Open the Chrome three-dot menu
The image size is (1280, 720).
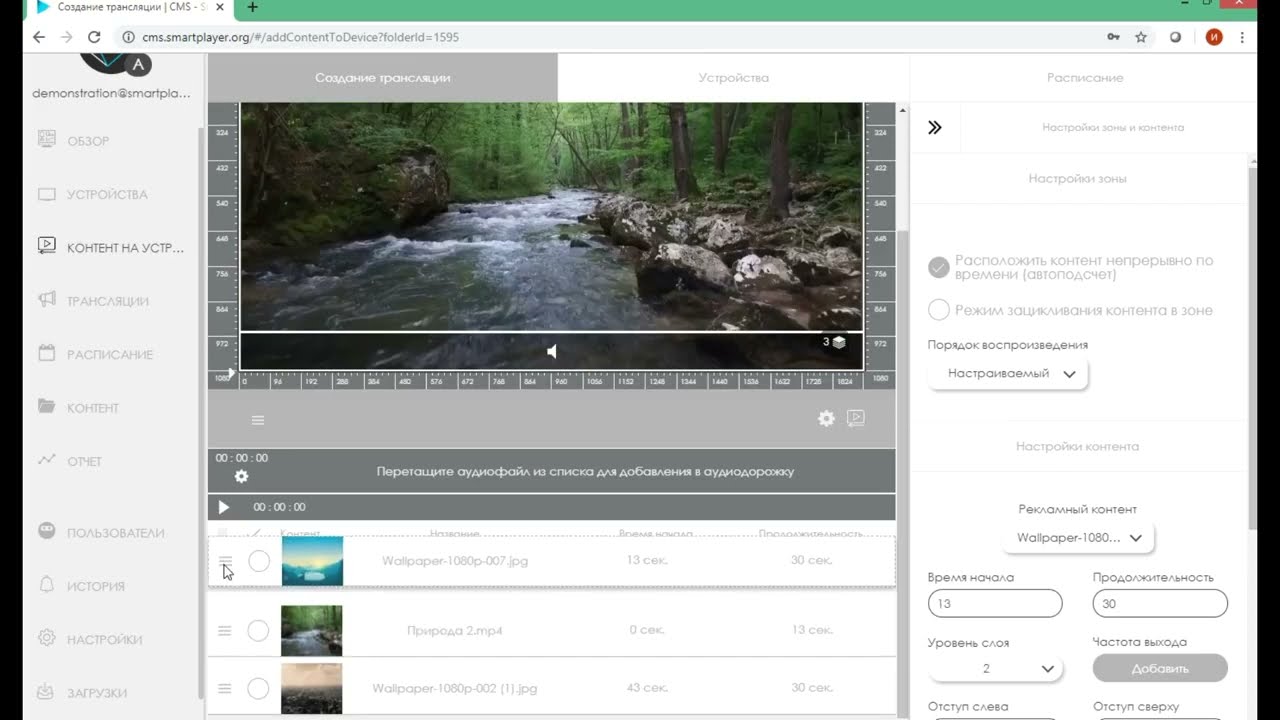pos(1242,37)
